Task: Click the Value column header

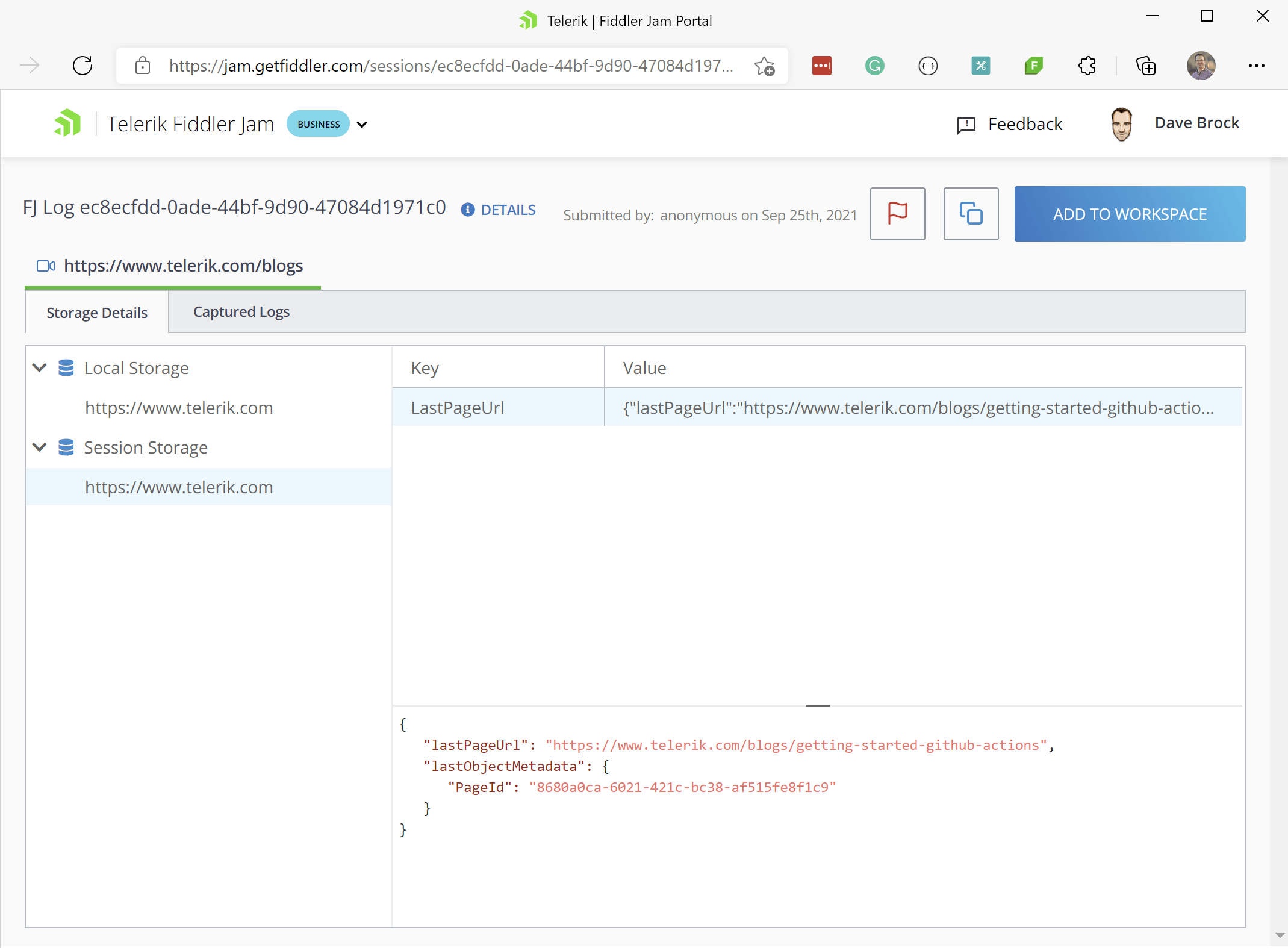Action: pyautogui.click(x=924, y=368)
